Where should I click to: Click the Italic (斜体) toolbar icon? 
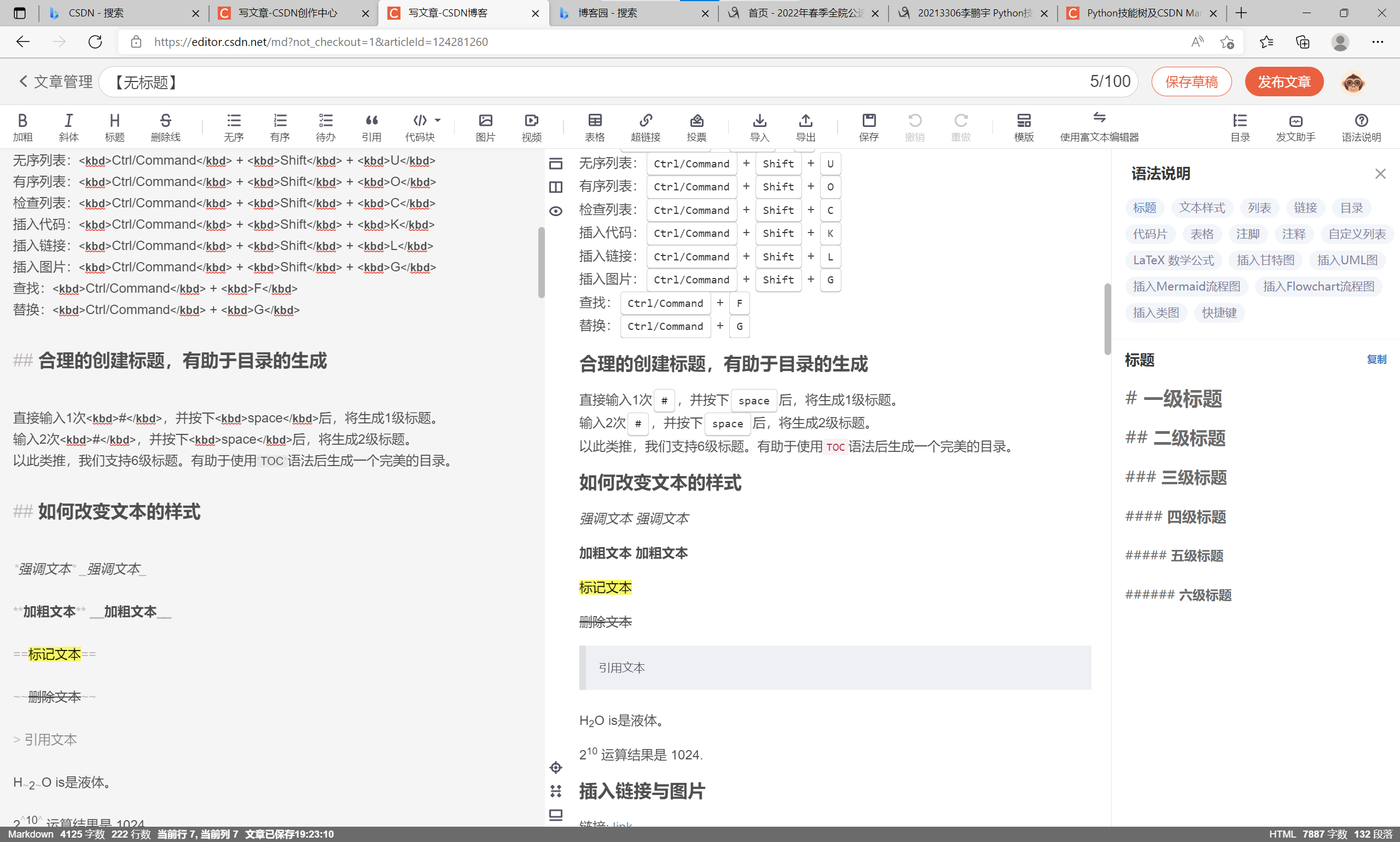pos(68,121)
